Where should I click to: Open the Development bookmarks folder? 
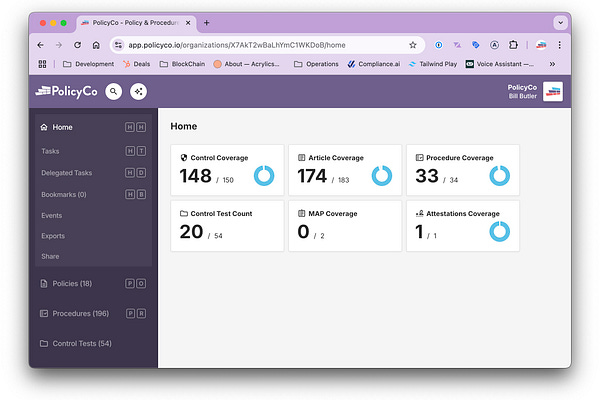89,64
